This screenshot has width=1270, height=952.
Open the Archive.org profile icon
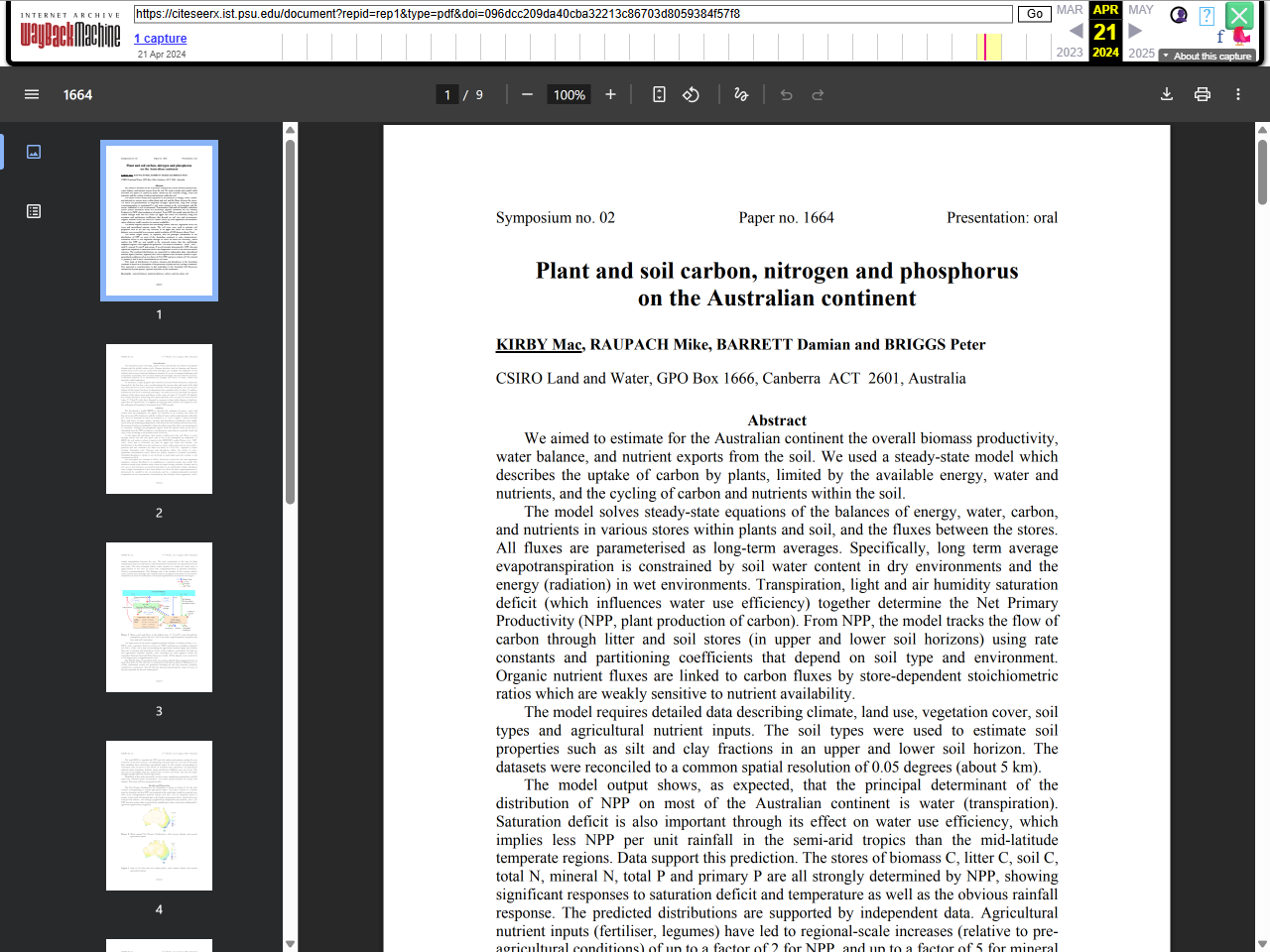(1179, 15)
